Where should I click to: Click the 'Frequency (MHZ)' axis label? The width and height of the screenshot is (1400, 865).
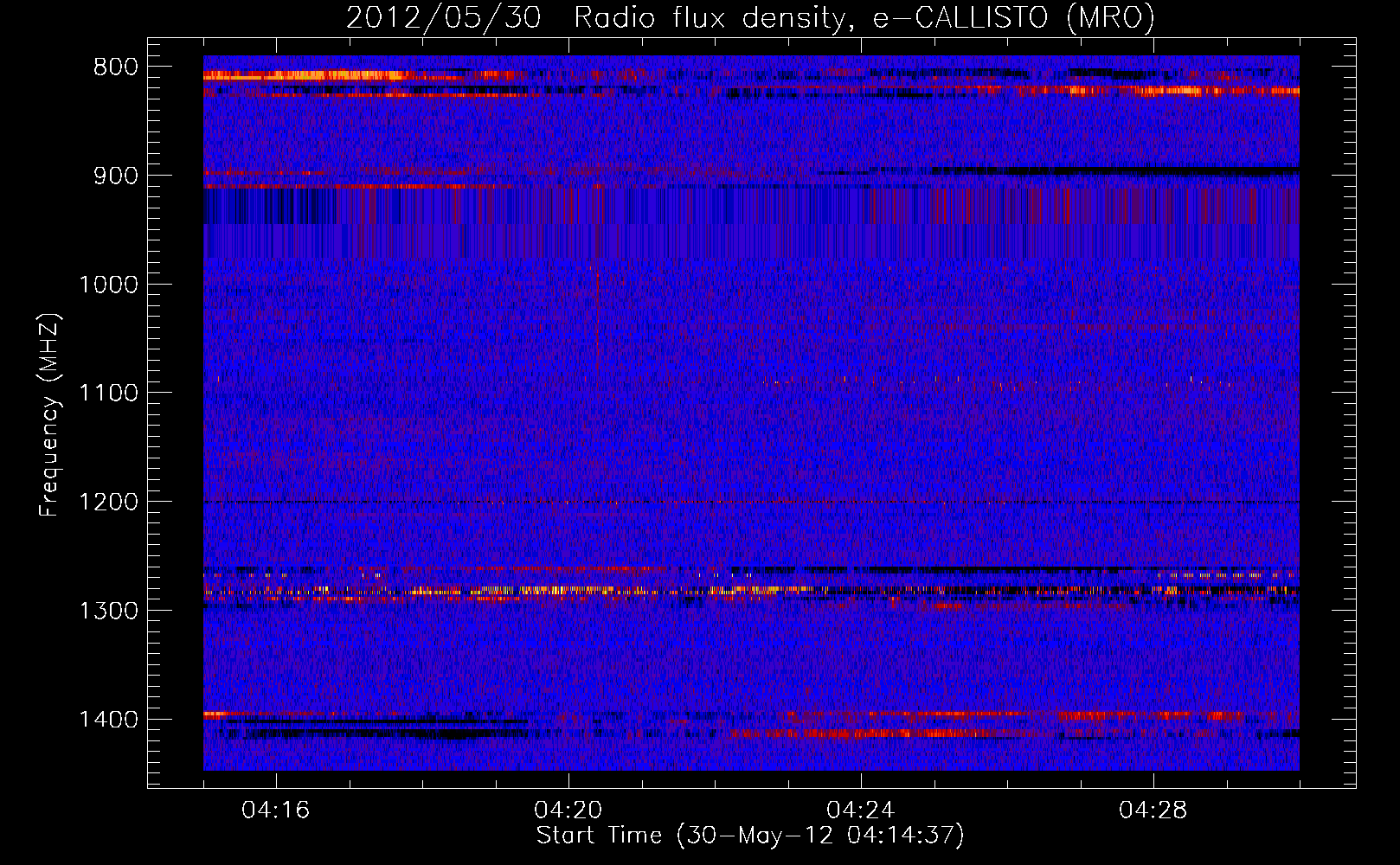49,415
